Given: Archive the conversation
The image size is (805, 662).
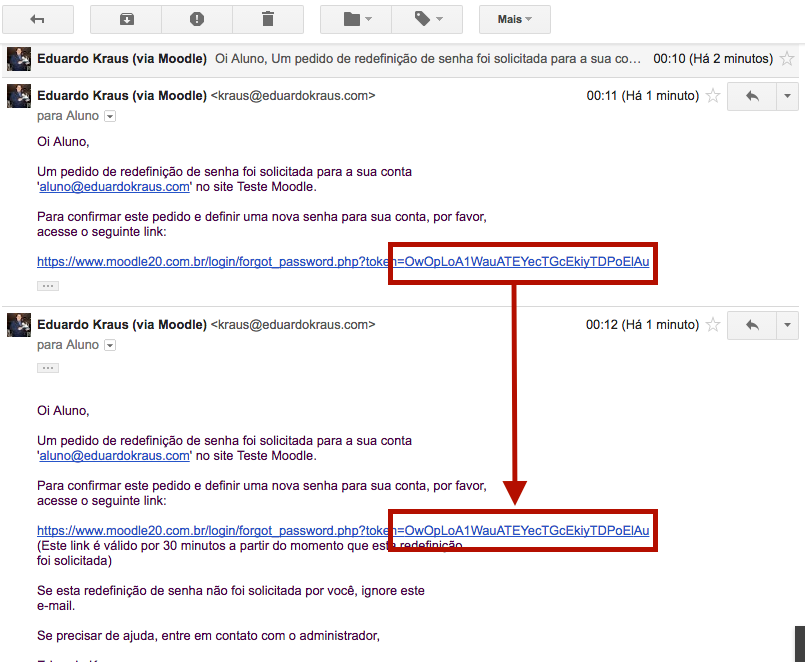Looking at the screenshot, I should click(x=126, y=20).
